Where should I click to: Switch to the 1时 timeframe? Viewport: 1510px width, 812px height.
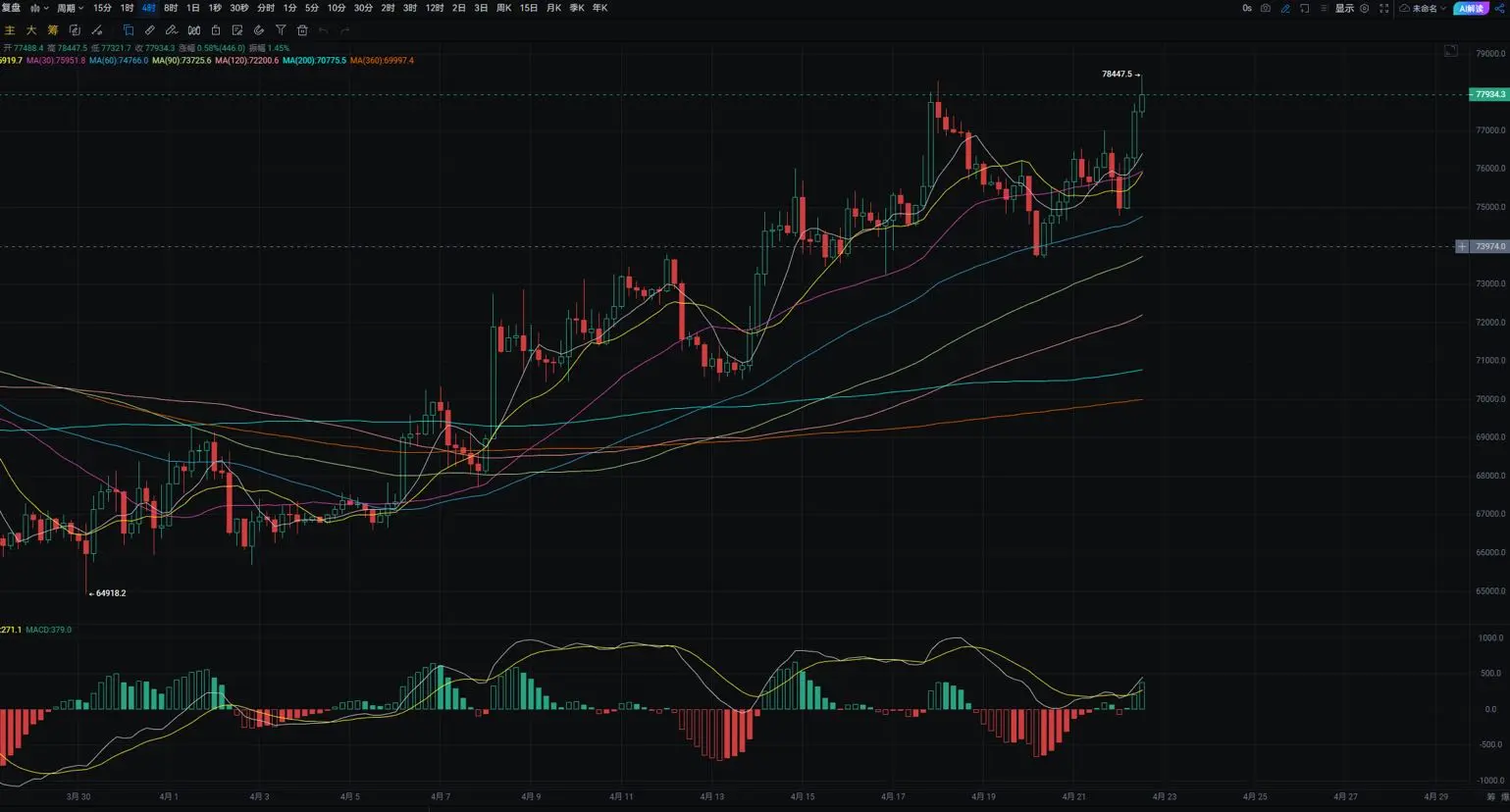pos(127,8)
